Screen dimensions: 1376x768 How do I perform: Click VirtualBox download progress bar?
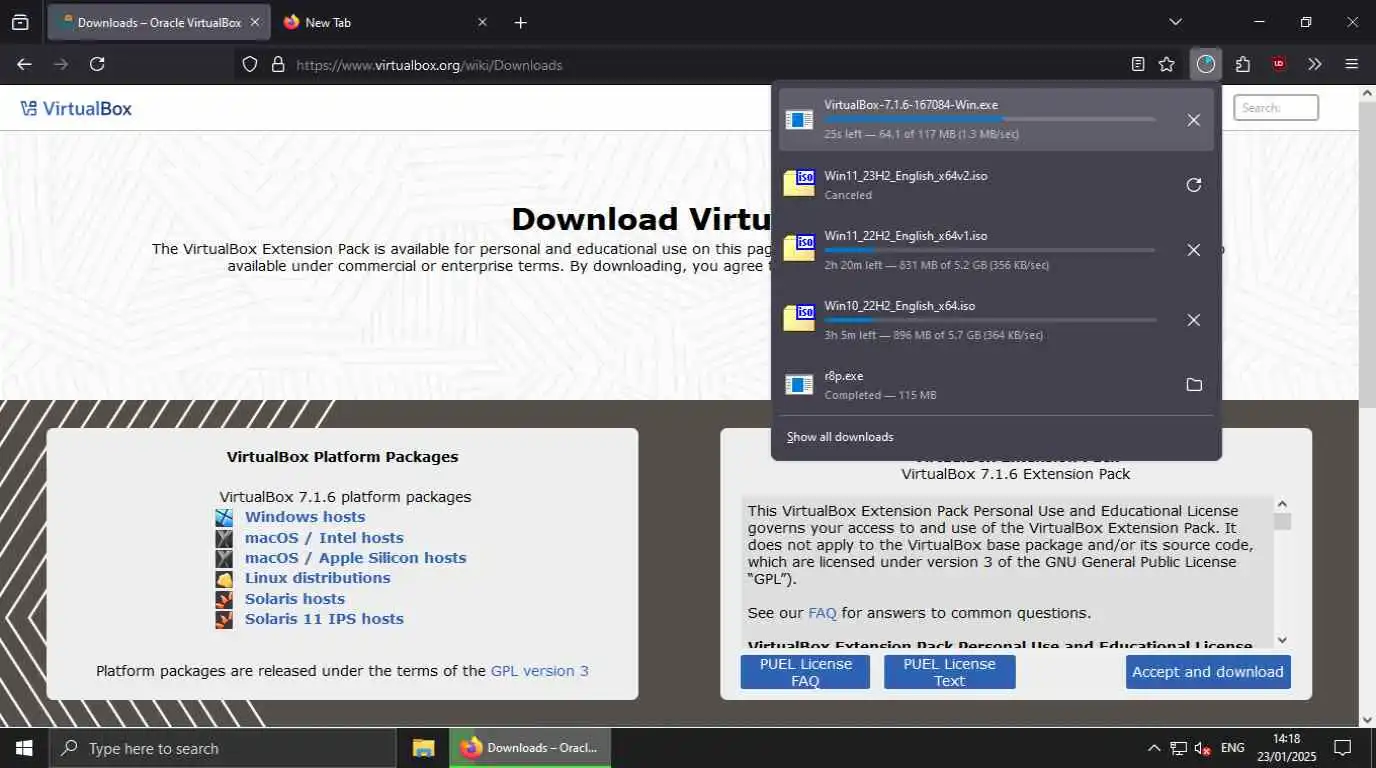tap(990, 119)
